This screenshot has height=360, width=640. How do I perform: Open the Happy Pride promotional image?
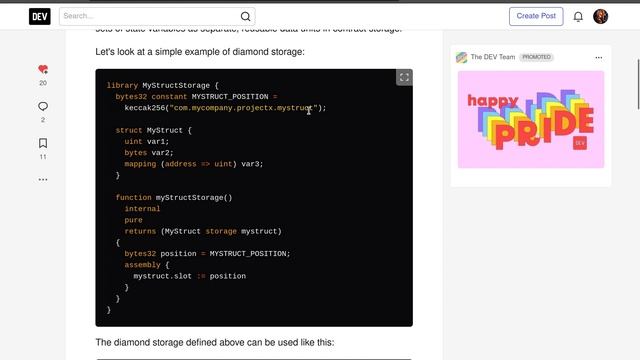pos(531,119)
